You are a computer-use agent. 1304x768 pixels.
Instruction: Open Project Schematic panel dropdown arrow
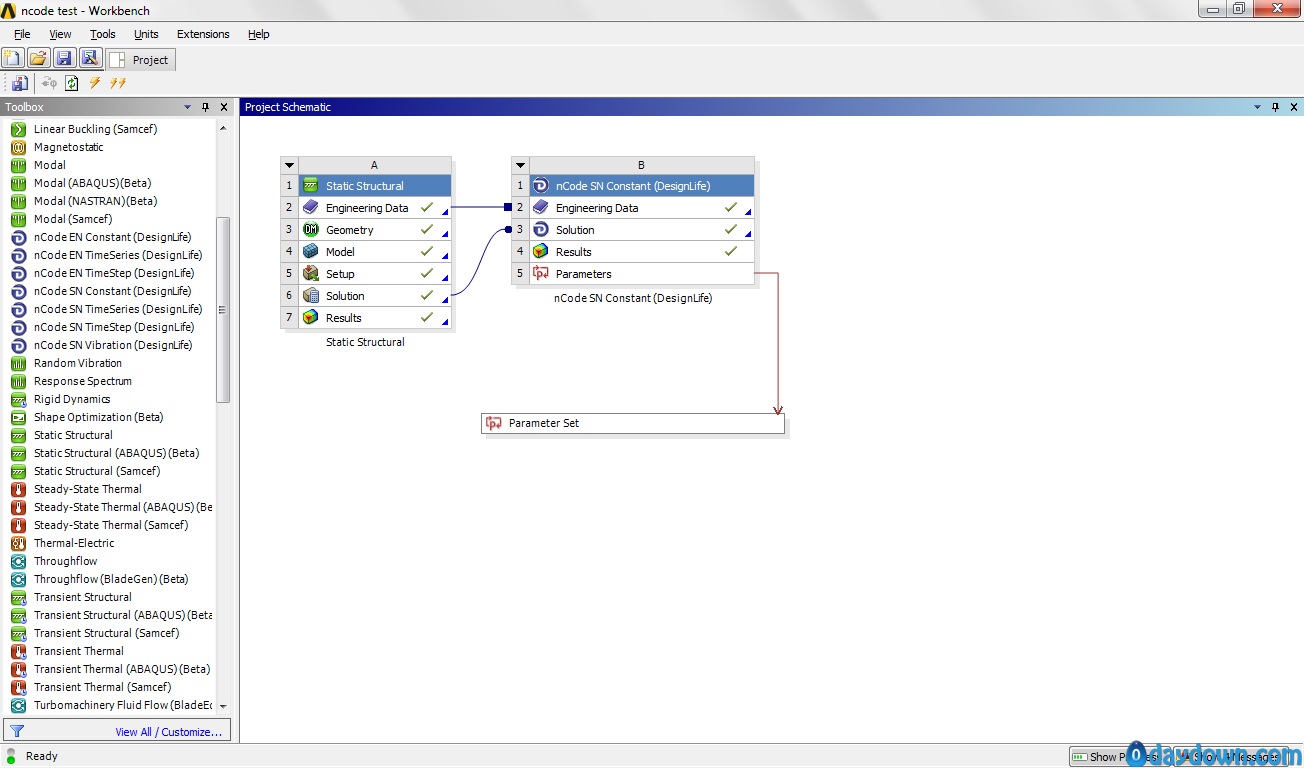[1257, 107]
